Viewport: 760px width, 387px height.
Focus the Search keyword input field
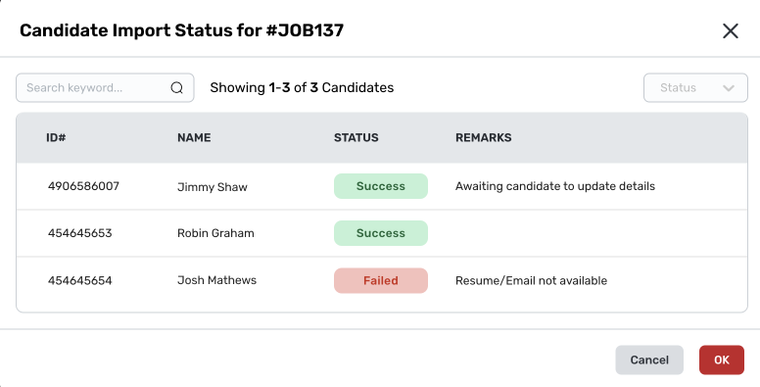click(x=105, y=88)
